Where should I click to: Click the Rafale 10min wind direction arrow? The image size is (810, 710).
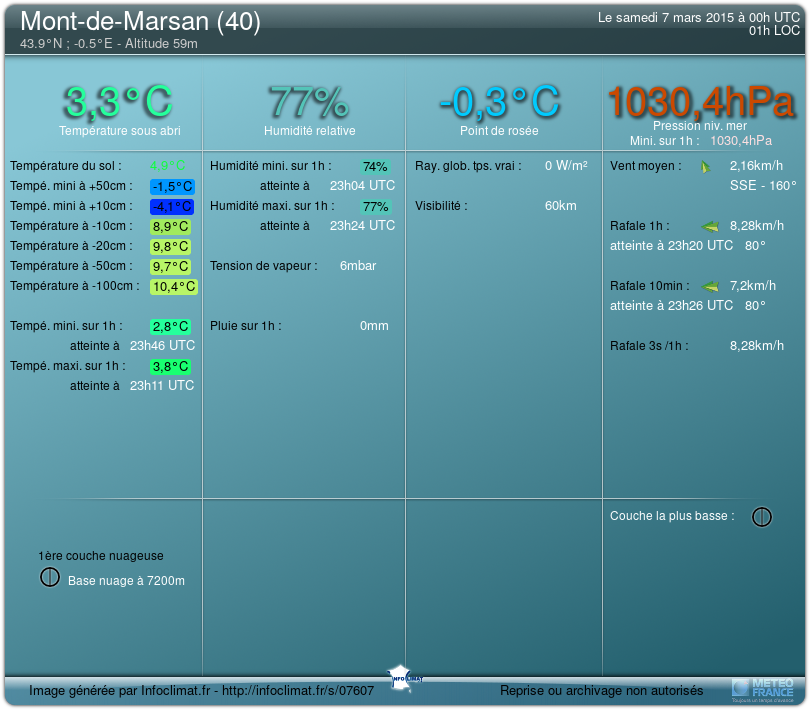click(710, 286)
